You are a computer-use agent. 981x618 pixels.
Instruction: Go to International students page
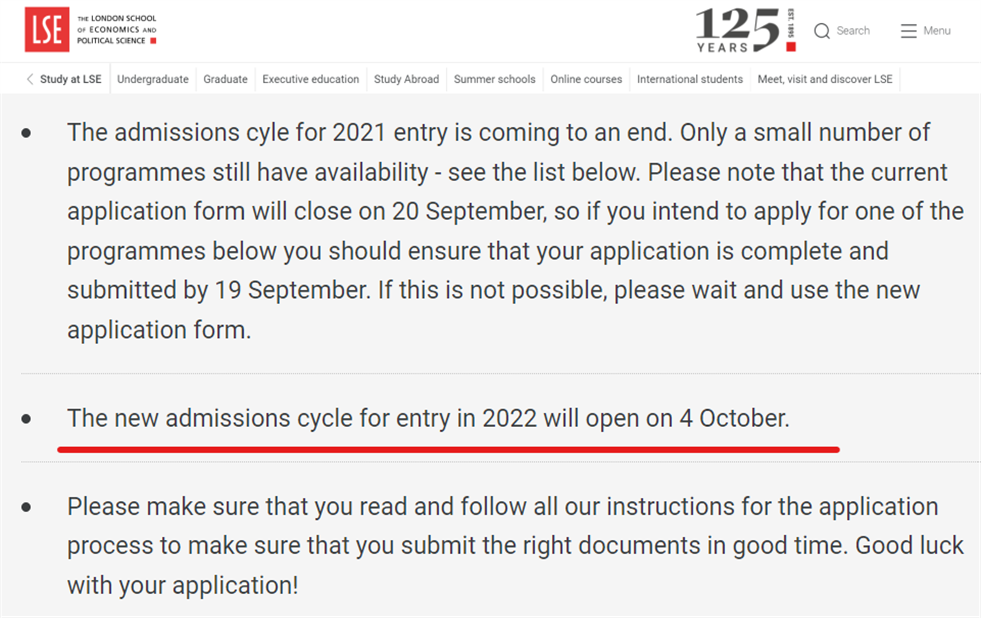pos(689,79)
